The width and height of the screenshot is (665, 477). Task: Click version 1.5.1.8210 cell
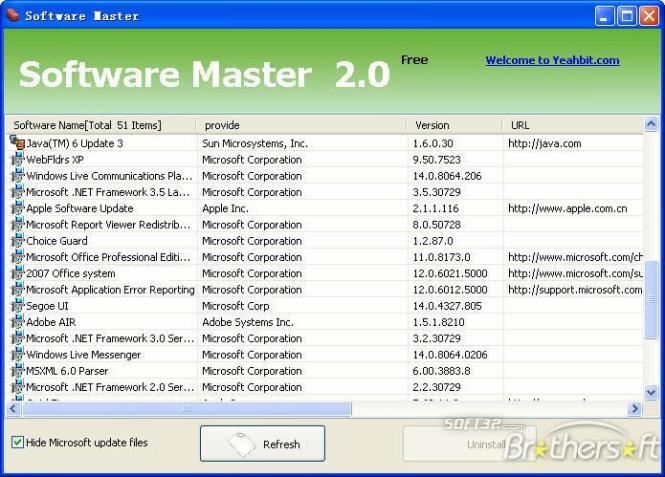pos(439,322)
